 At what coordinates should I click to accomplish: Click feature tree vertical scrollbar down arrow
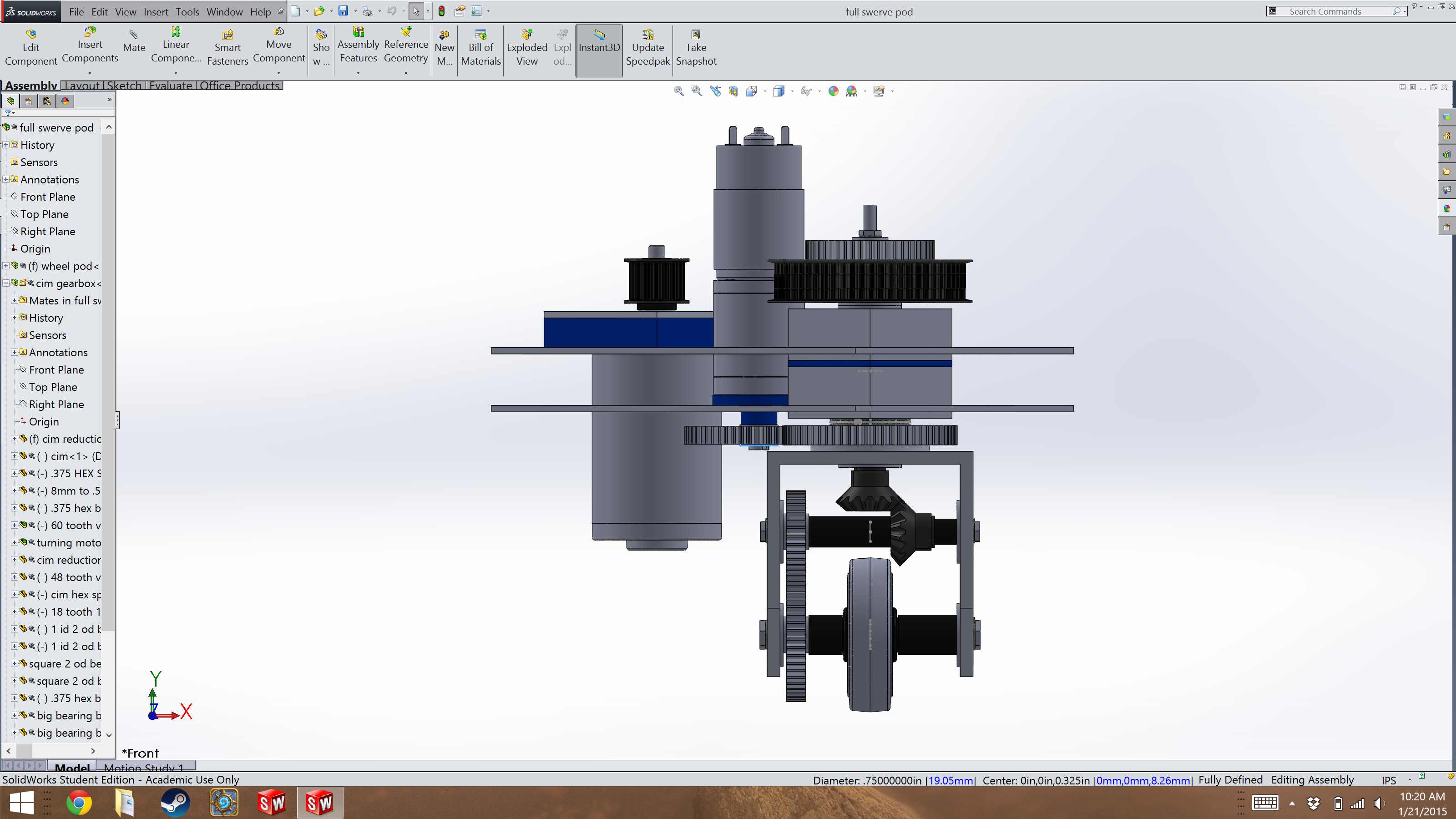[109, 734]
